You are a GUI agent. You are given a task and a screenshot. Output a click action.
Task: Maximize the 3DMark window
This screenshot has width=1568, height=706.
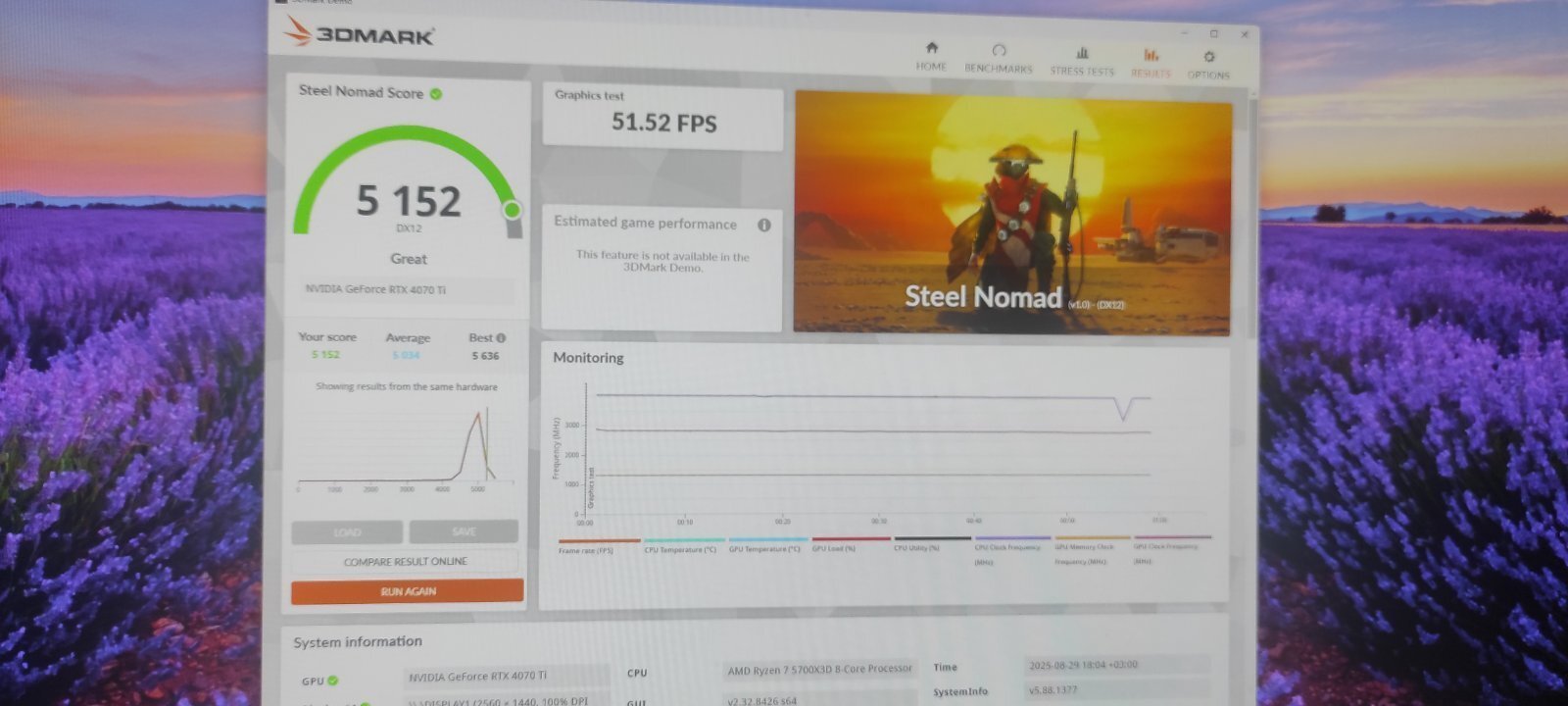(x=1213, y=33)
